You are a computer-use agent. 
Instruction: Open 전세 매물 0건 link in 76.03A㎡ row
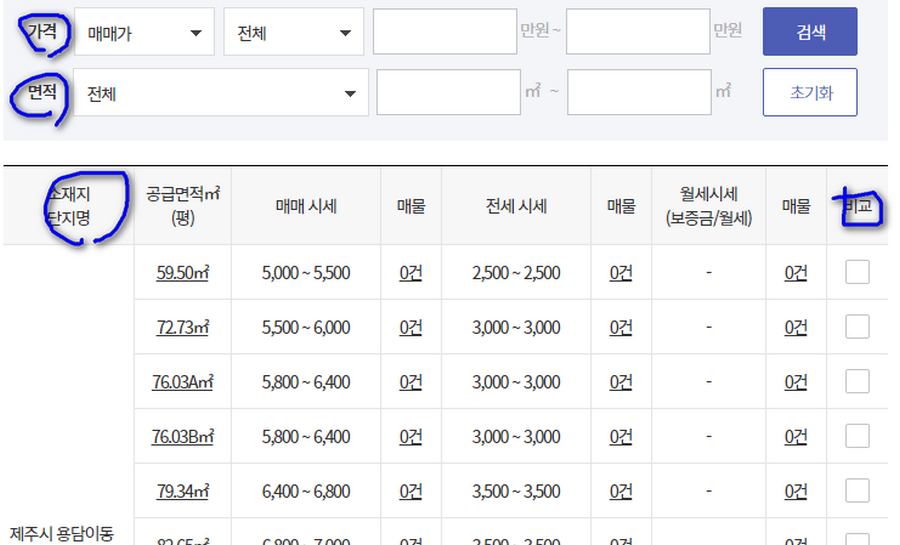(x=620, y=382)
